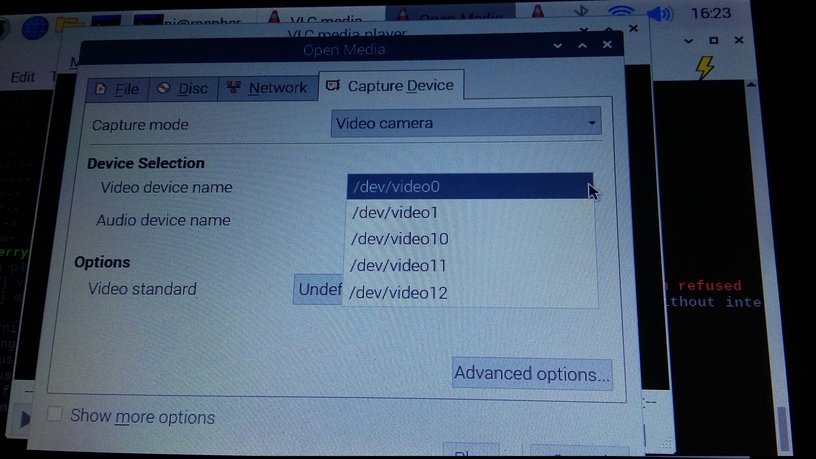816x459 pixels.
Task: Click the volume speaker tray icon
Action: 660,12
